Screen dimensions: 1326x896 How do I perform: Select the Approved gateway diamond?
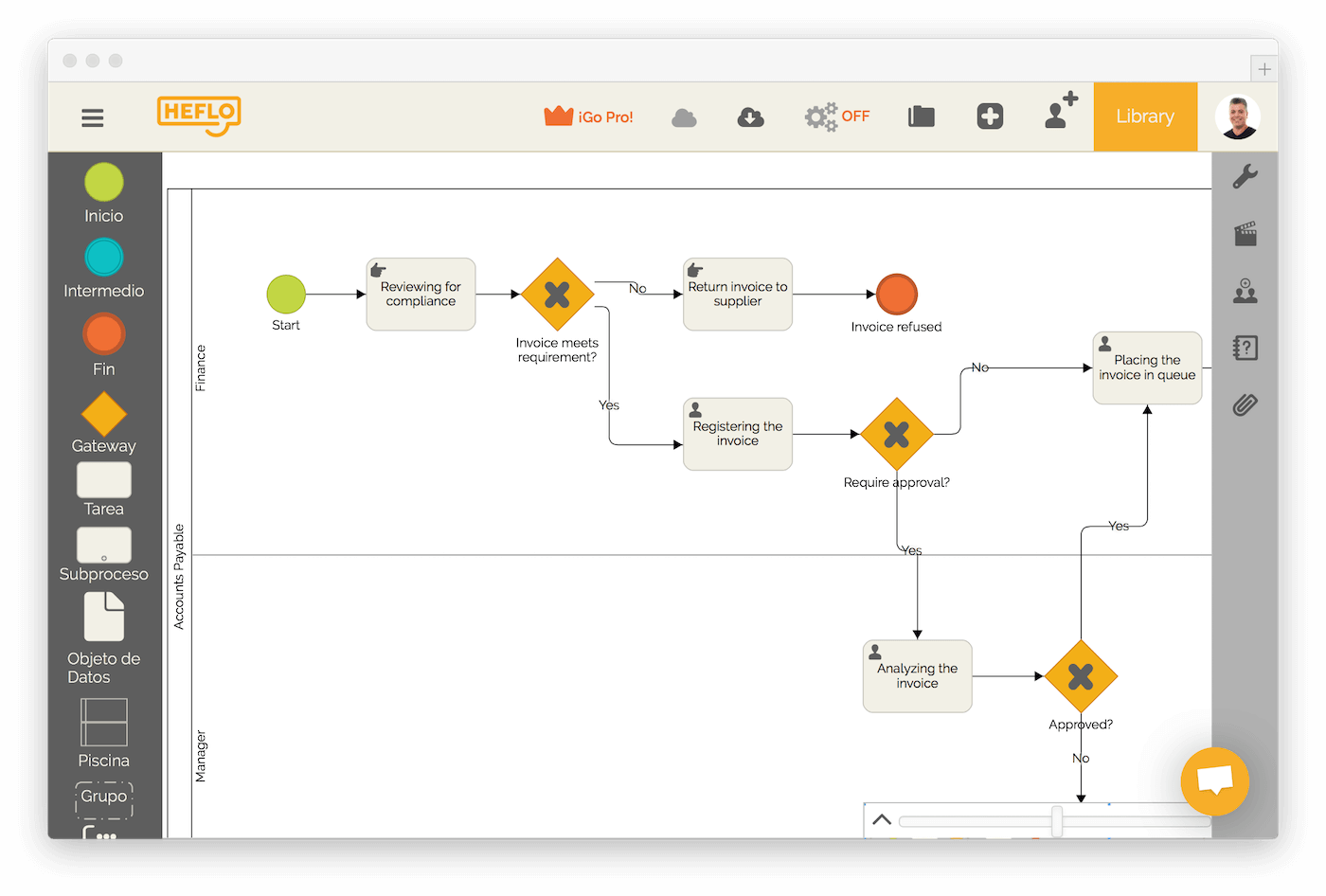(x=1081, y=676)
